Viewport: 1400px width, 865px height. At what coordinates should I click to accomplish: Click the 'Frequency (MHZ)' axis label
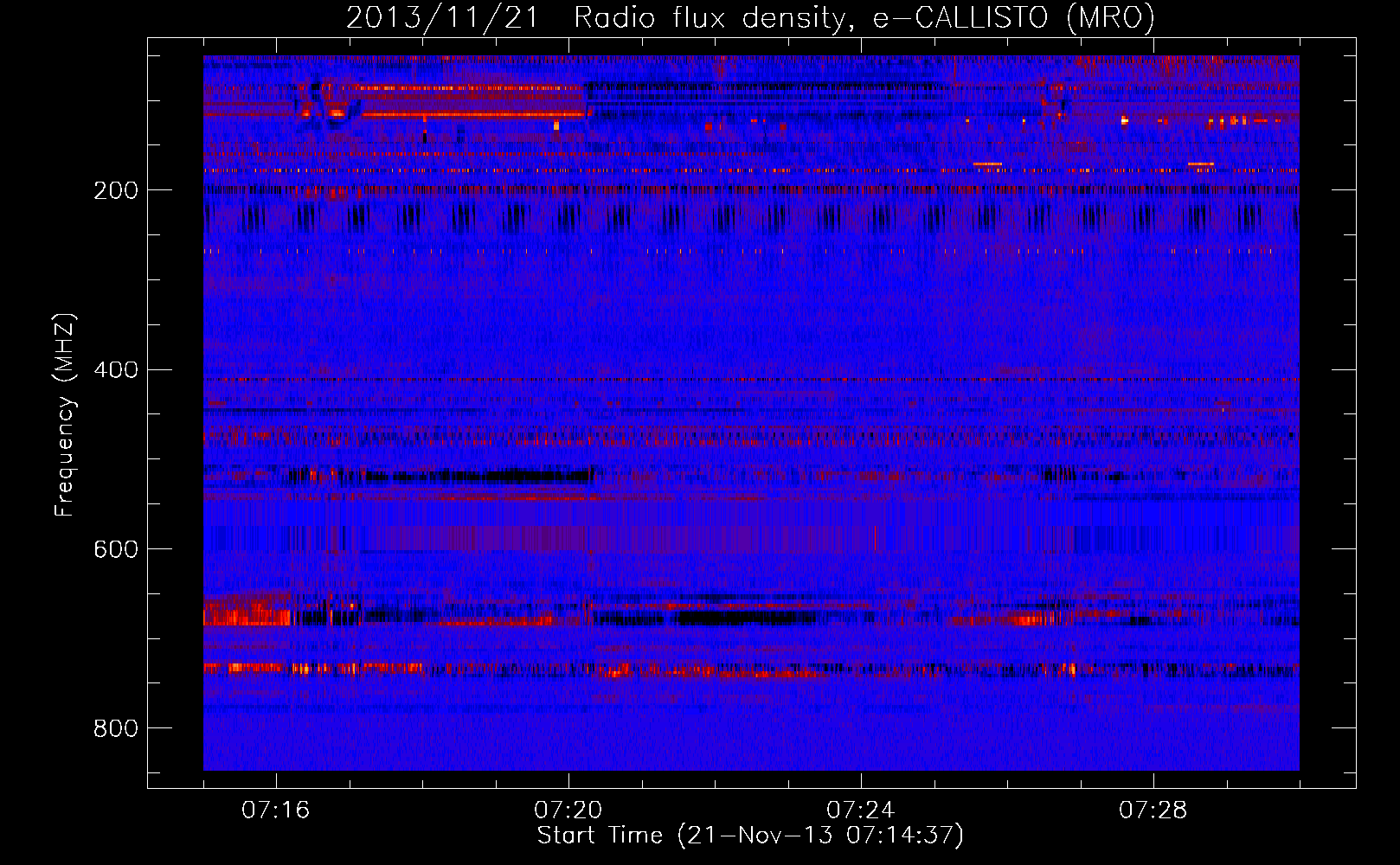point(65,414)
